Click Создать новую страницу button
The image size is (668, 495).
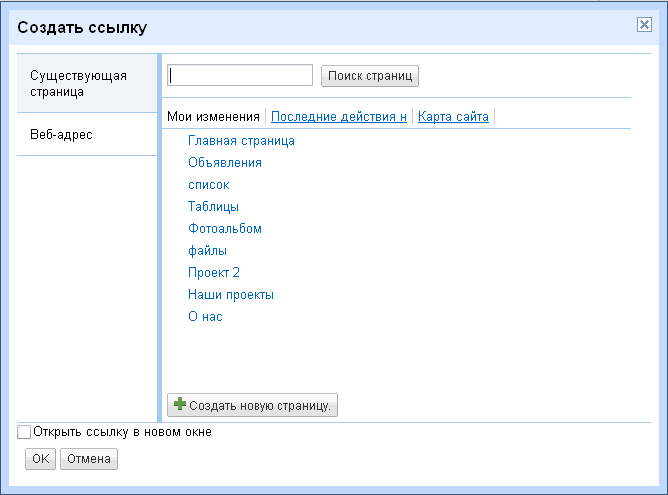pyautogui.click(x=252, y=405)
